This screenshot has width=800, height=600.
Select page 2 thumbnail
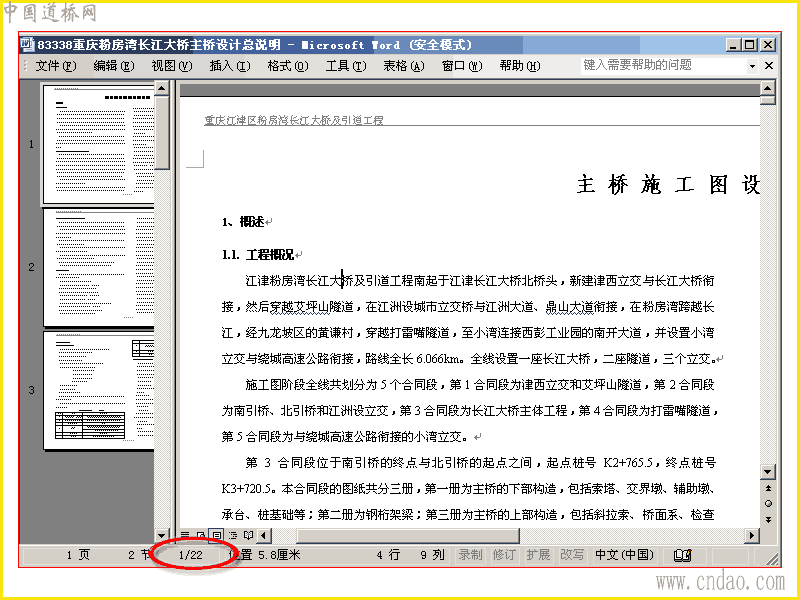click(99, 267)
